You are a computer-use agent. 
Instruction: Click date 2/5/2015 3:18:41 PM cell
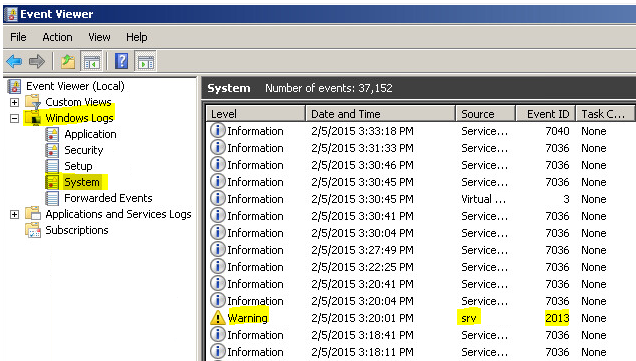pyautogui.click(x=362, y=335)
